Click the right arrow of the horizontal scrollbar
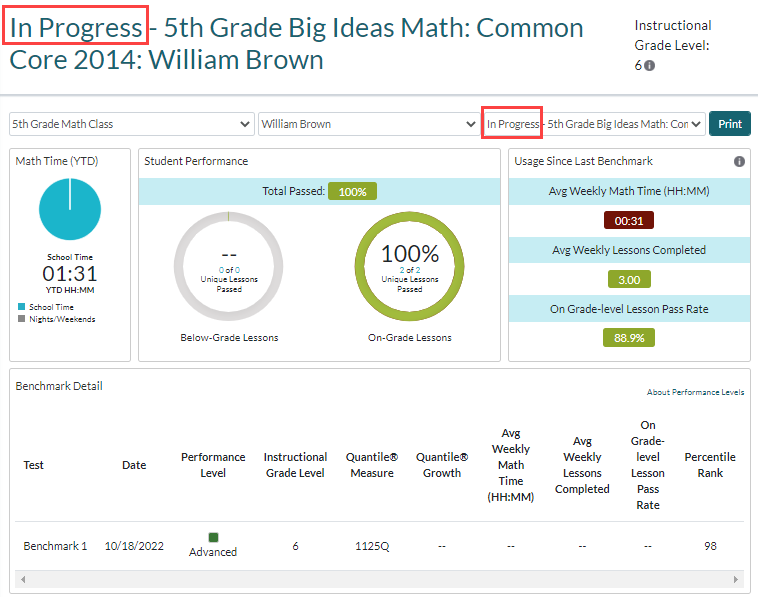This screenshot has width=758, height=597. click(x=736, y=579)
